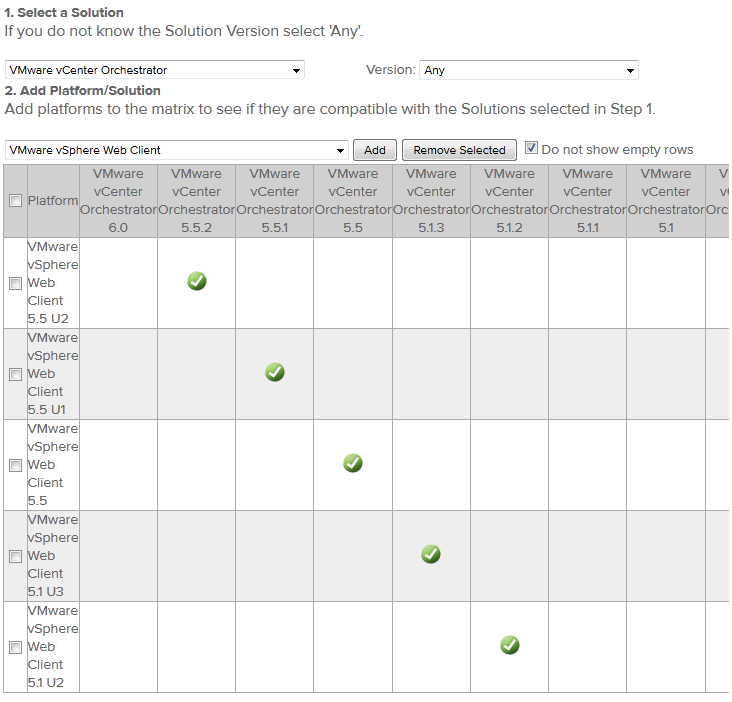
Task: Click green checkmark in vSphere Web Client 5.5 U2 row
Action: click(197, 282)
